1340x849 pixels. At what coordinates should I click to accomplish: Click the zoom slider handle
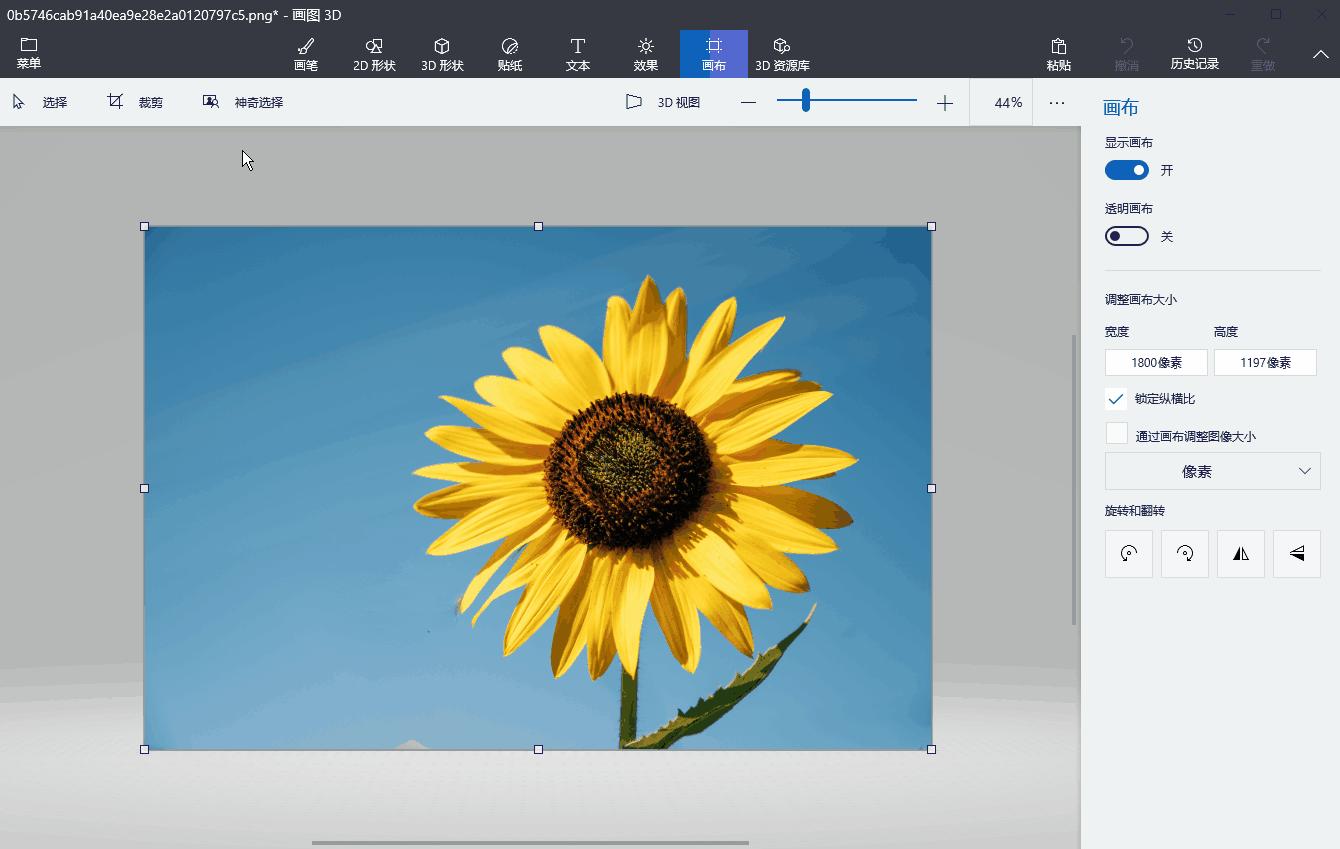[806, 100]
